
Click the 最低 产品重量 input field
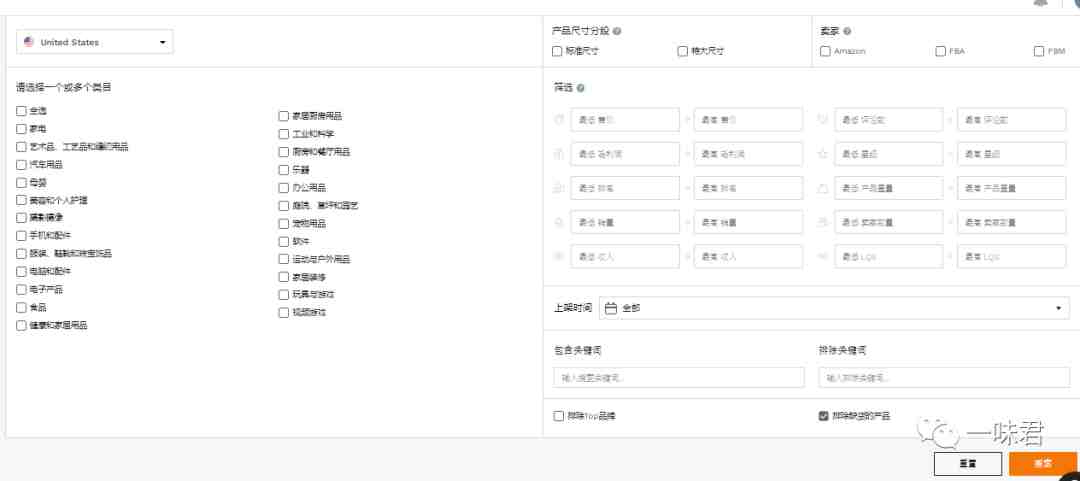tap(889, 188)
